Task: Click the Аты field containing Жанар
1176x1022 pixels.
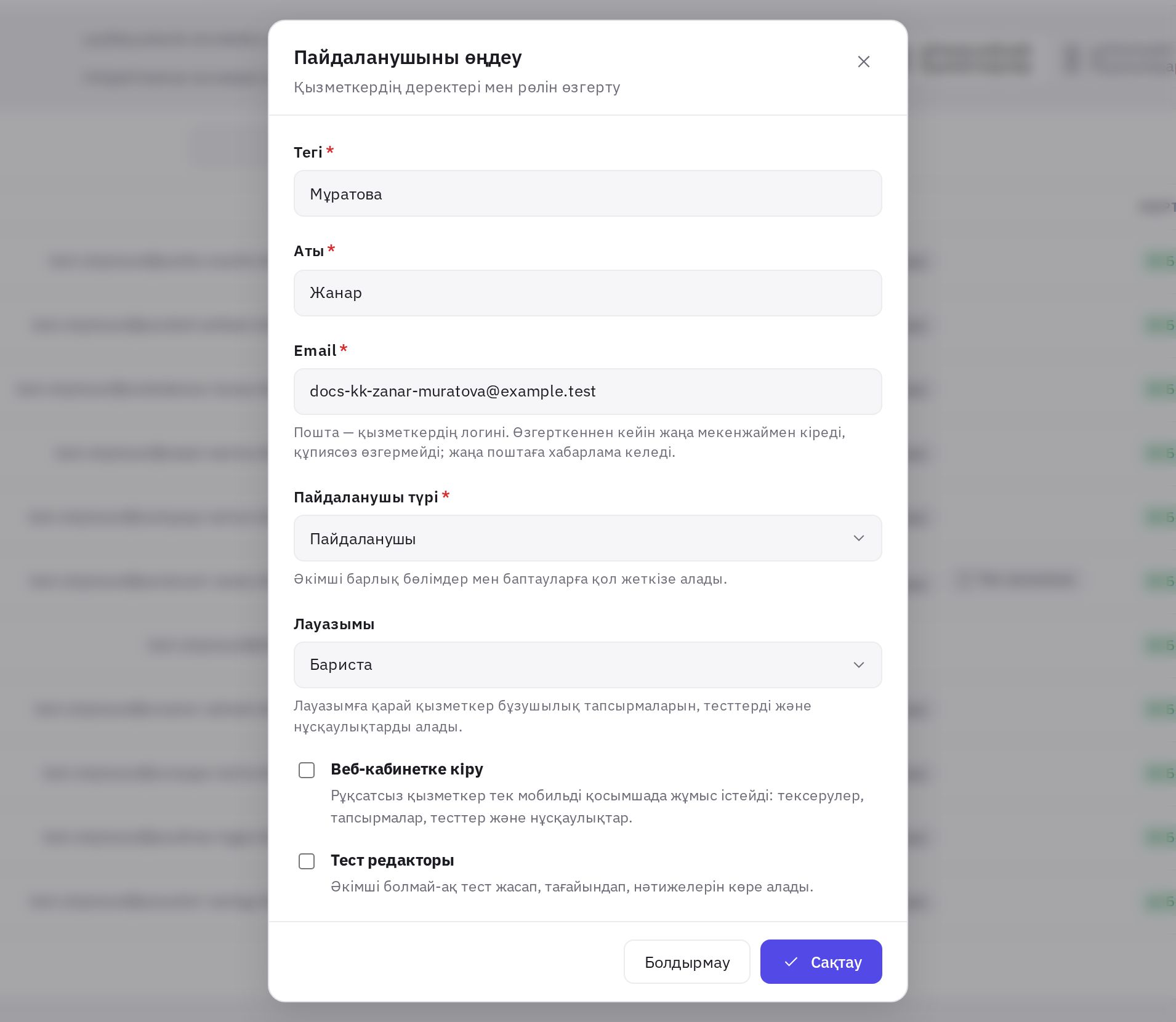Action: coord(587,293)
